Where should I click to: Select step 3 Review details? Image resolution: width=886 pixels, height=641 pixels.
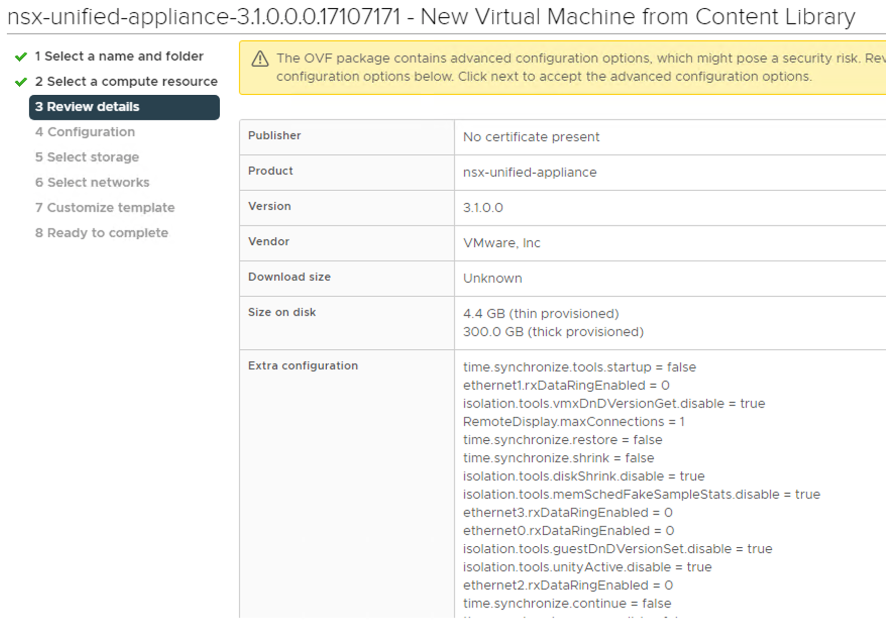(x=124, y=107)
